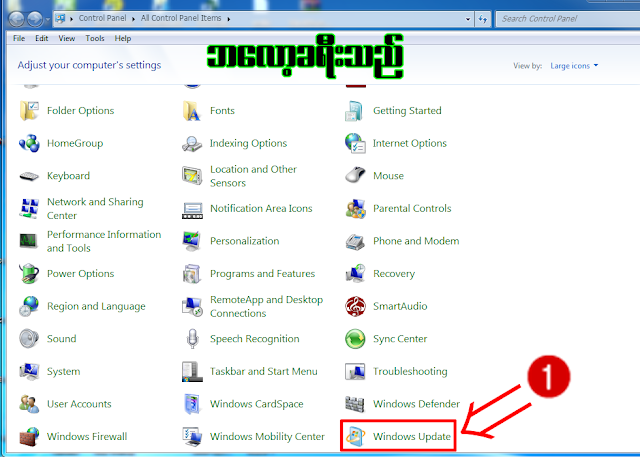Open the Speech Recognition link text
This screenshot has width=640, height=457.
[x=255, y=339]
